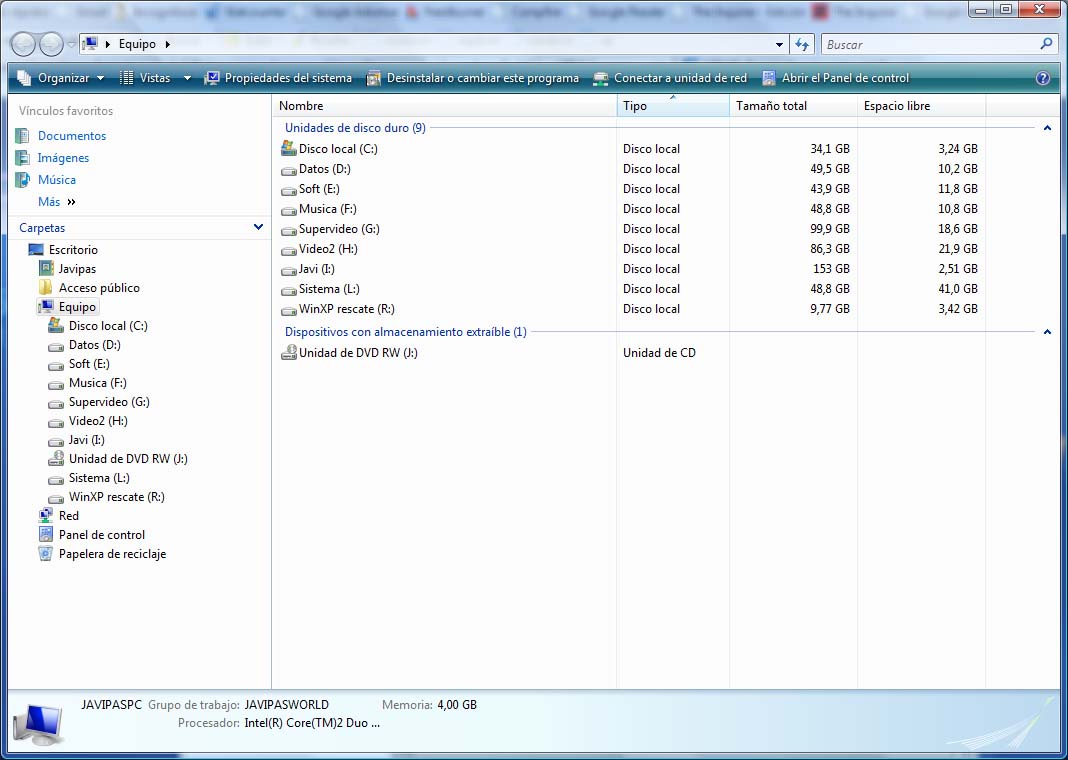Collapse the Carpetas panel chevron
Viewport: 1068px width, 760px height.
click(x=258, y=228)
